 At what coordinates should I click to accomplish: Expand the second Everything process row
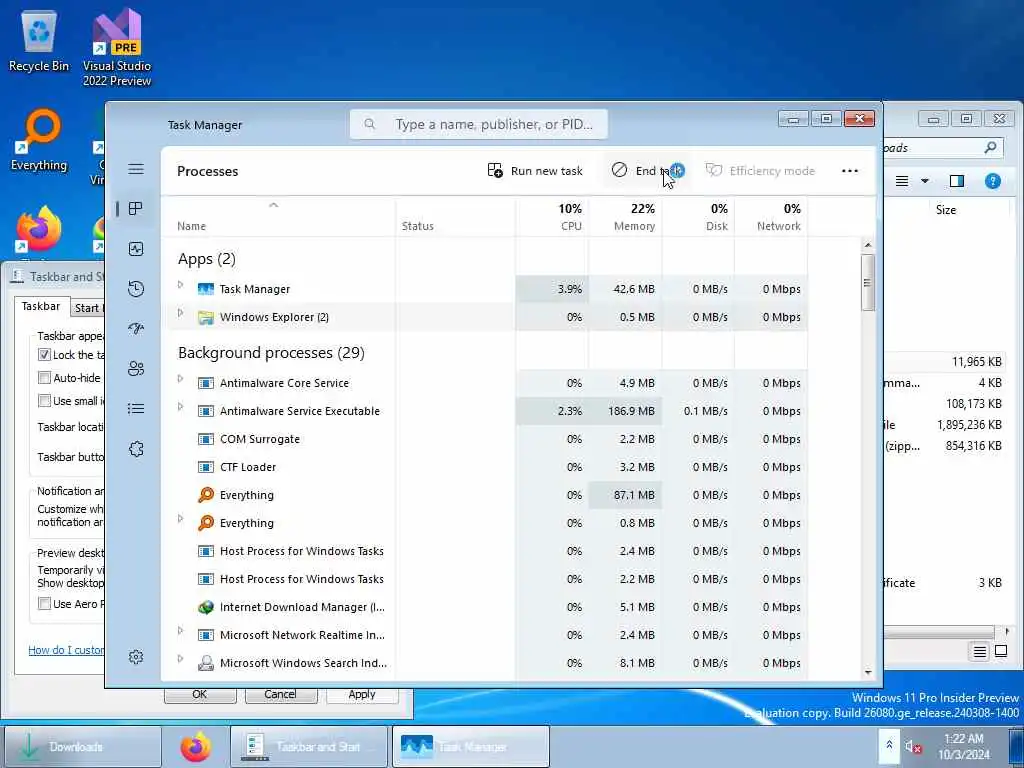(181, 519)
